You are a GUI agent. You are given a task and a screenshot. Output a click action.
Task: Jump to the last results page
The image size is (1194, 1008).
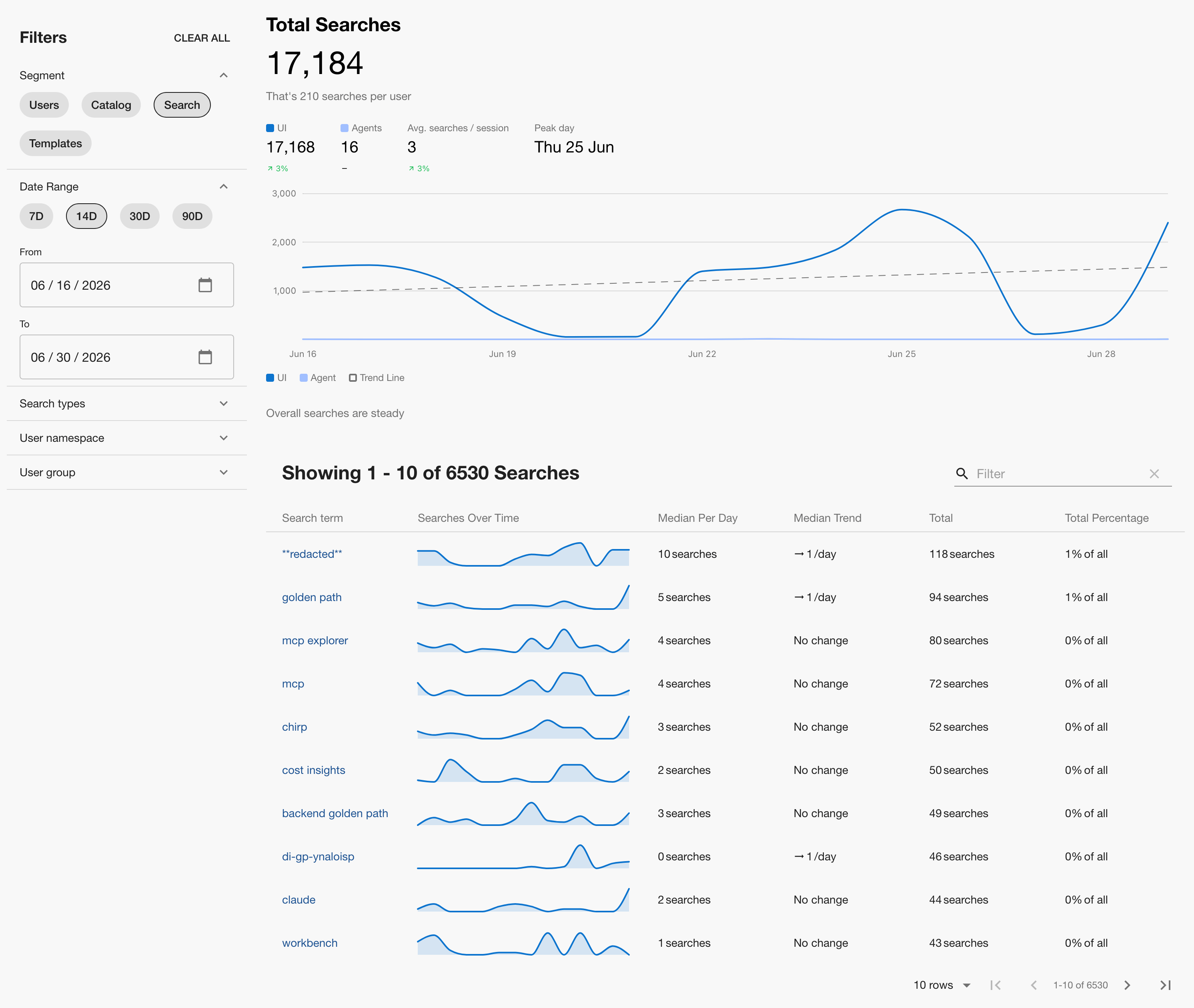(x=1166, y=985)
